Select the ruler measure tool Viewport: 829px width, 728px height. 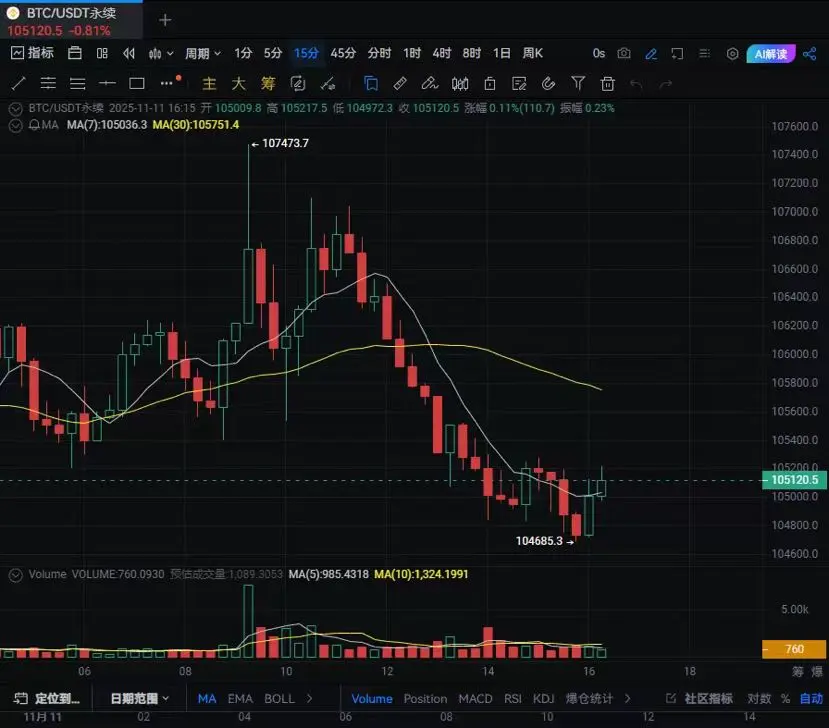click(x=400, y=84)
